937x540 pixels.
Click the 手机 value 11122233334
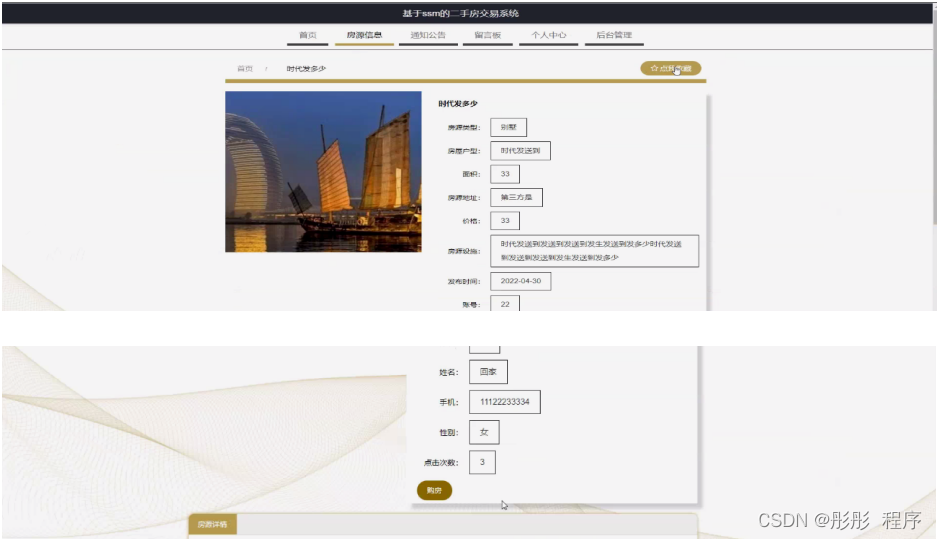coord(505,402)
